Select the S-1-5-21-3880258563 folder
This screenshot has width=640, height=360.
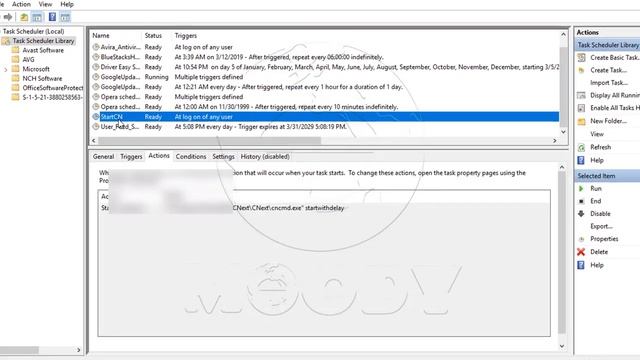click(53, 97)
